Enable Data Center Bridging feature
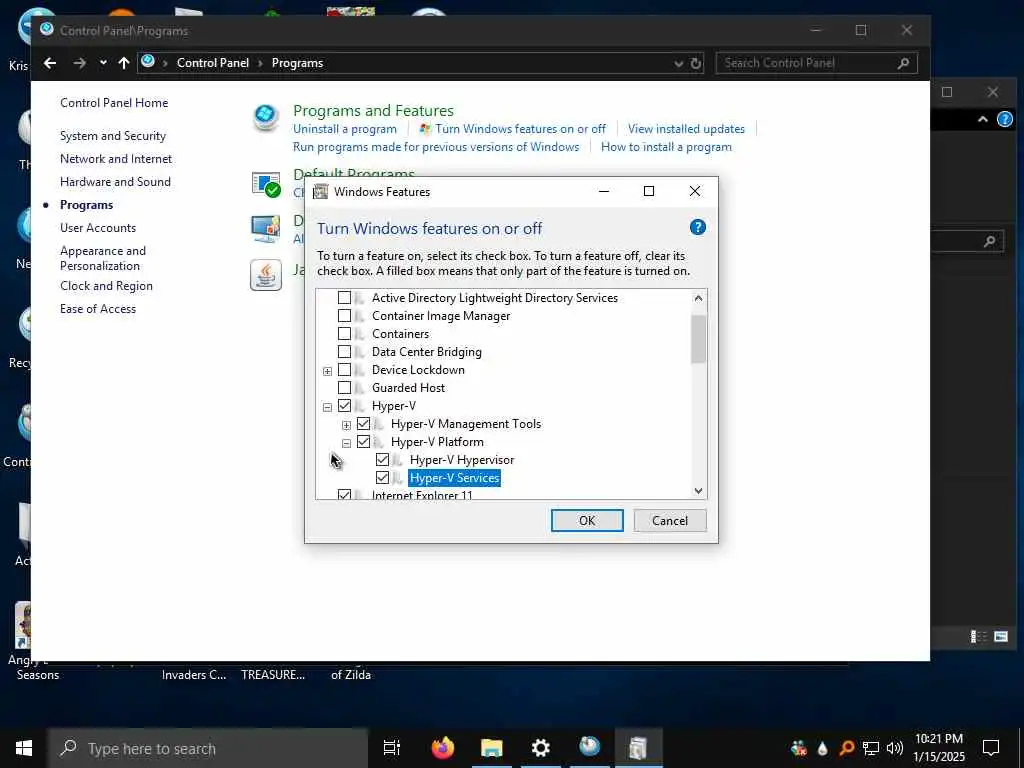 point(344,351)
